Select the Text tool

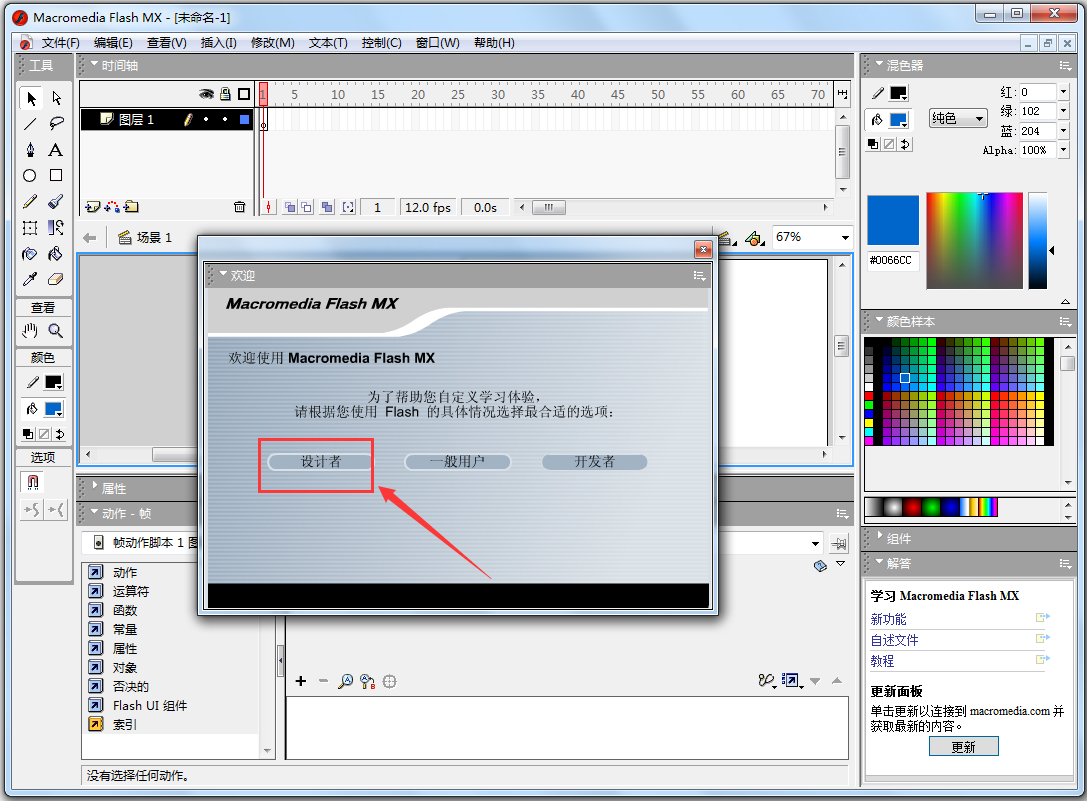pos(56,150)
